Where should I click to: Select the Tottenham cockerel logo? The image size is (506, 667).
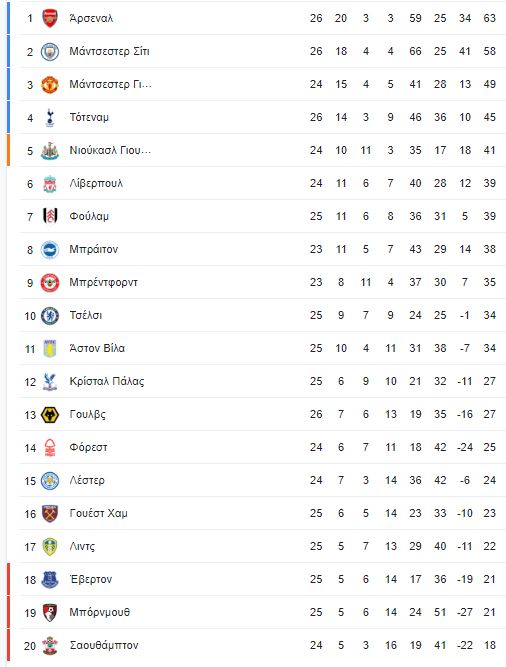(50, 117)
